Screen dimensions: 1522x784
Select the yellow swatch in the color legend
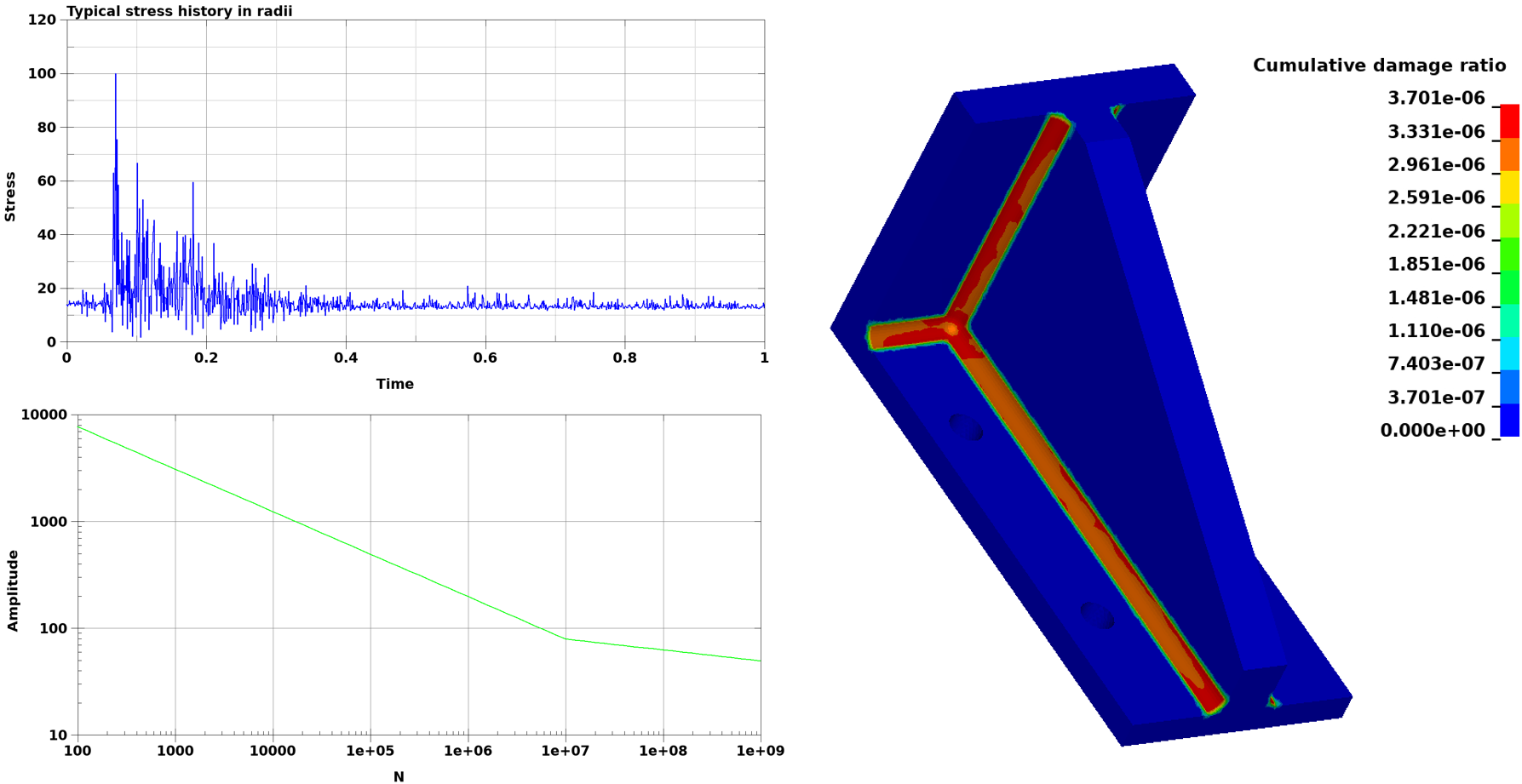1509,187
